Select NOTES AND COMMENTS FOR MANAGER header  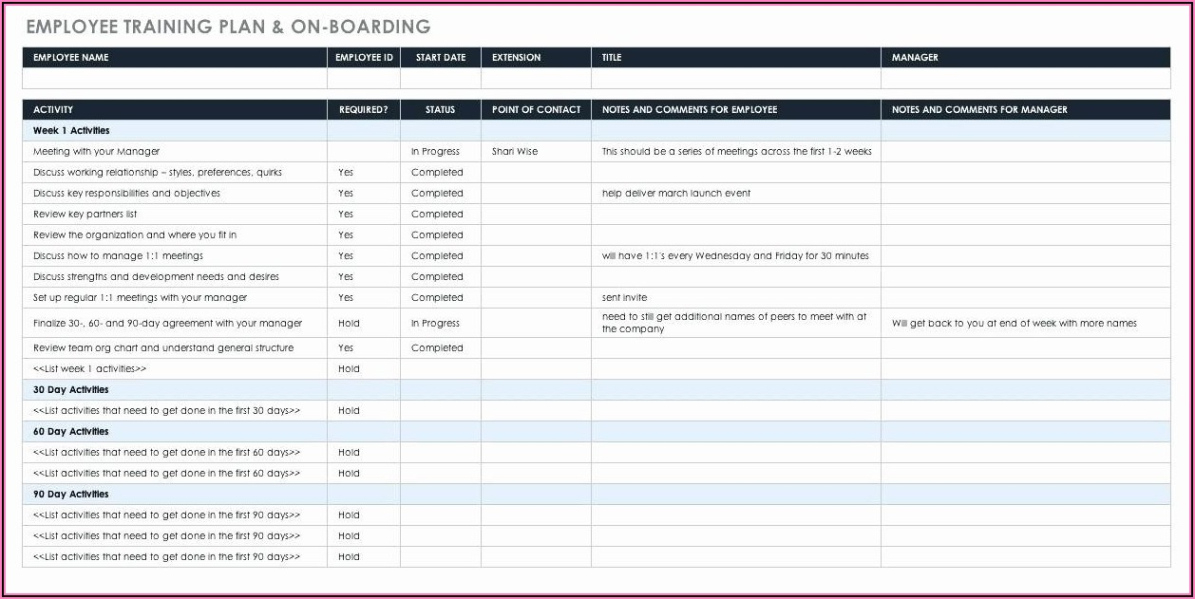(1026, 110)
